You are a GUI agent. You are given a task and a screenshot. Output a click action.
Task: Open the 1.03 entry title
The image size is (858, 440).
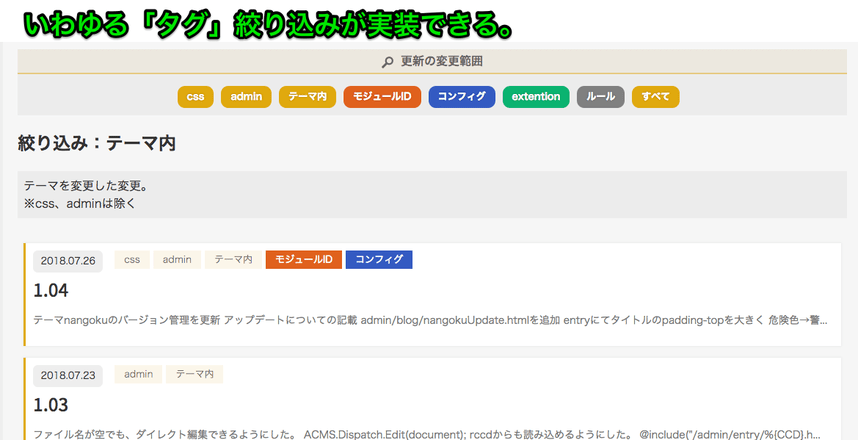pos(51,405)
